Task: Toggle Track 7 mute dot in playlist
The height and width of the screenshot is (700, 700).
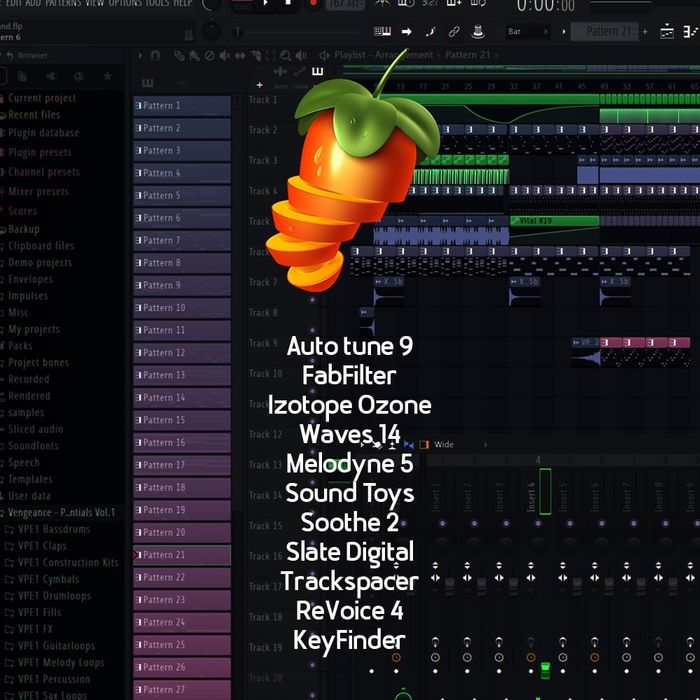Action: tap(312, 300)
